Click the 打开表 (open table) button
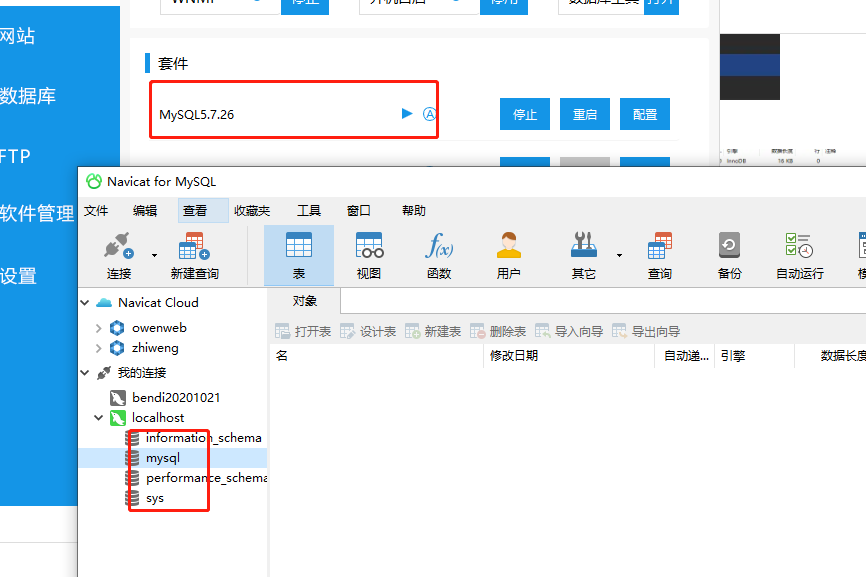Screen dimensions: 866x577 click(303, 331)
